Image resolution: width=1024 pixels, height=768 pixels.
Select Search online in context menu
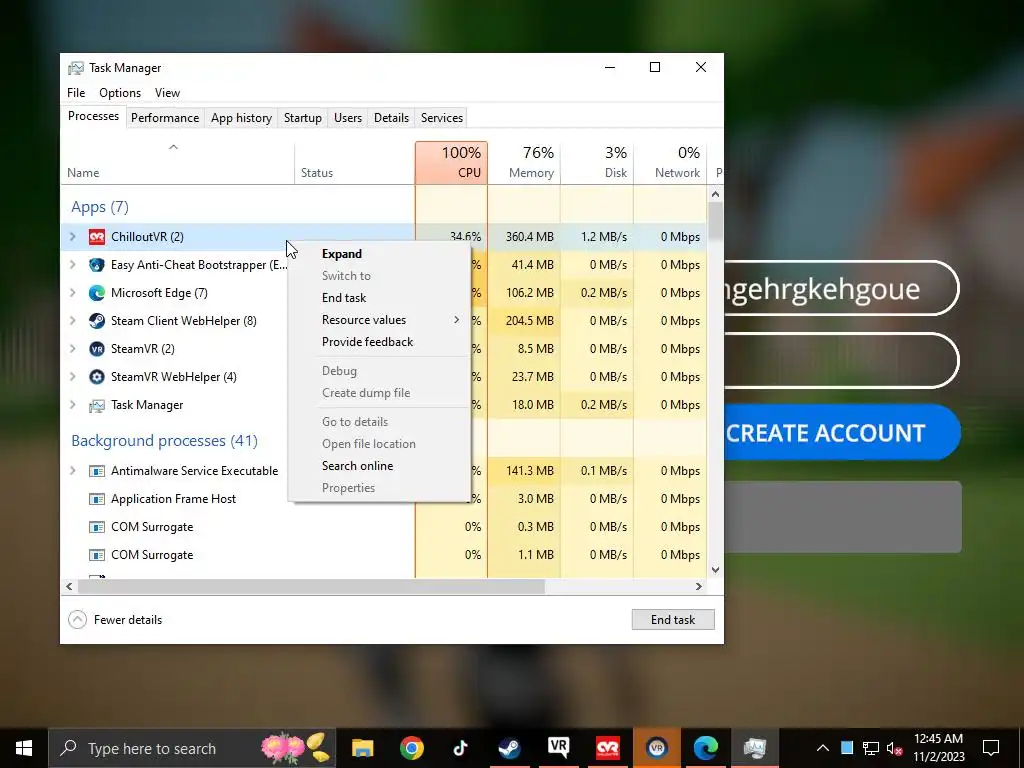point(379,466)
